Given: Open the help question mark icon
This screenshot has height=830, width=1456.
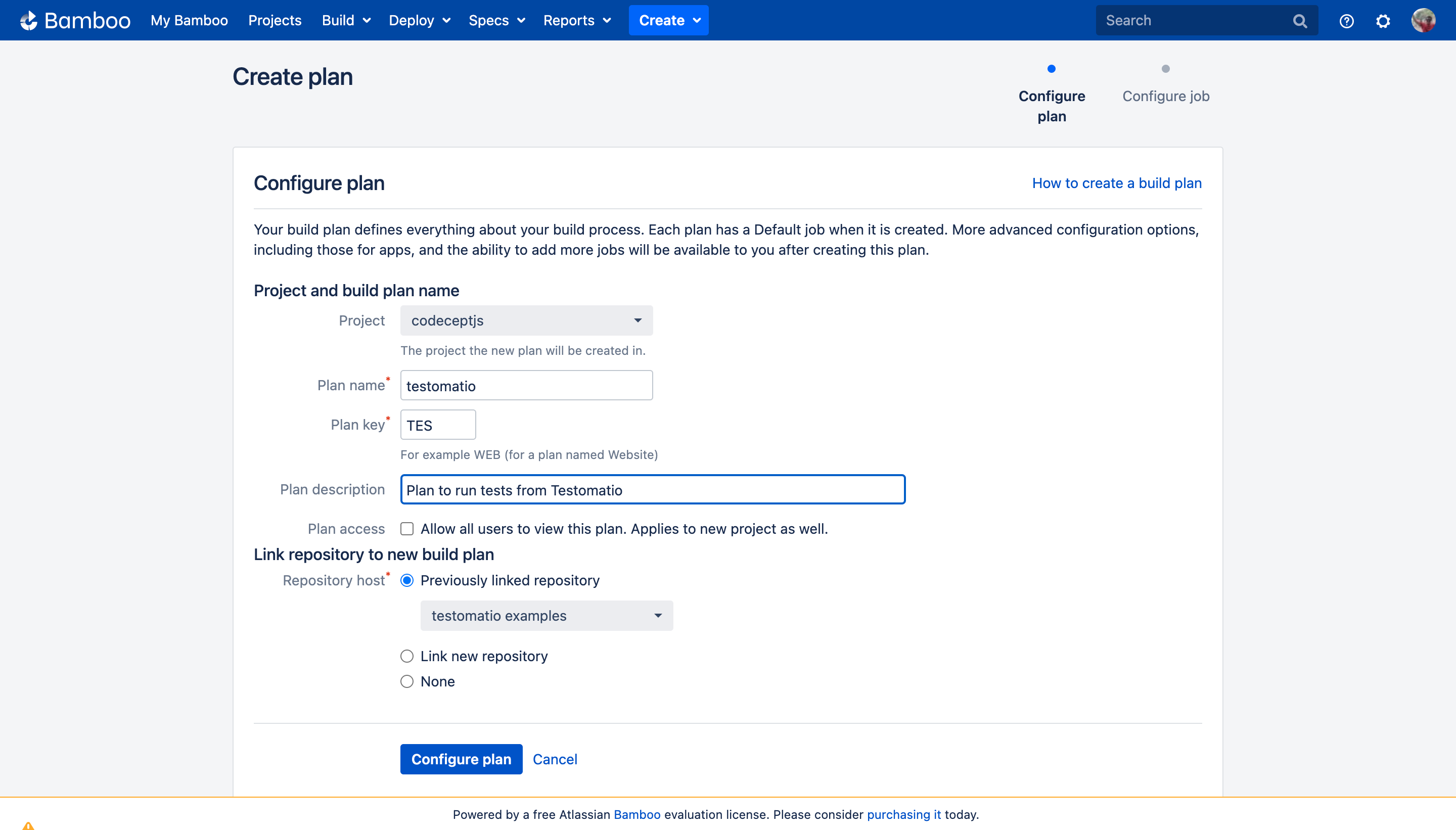Looking at the screenshot, I should click(x=1346, y=21).
